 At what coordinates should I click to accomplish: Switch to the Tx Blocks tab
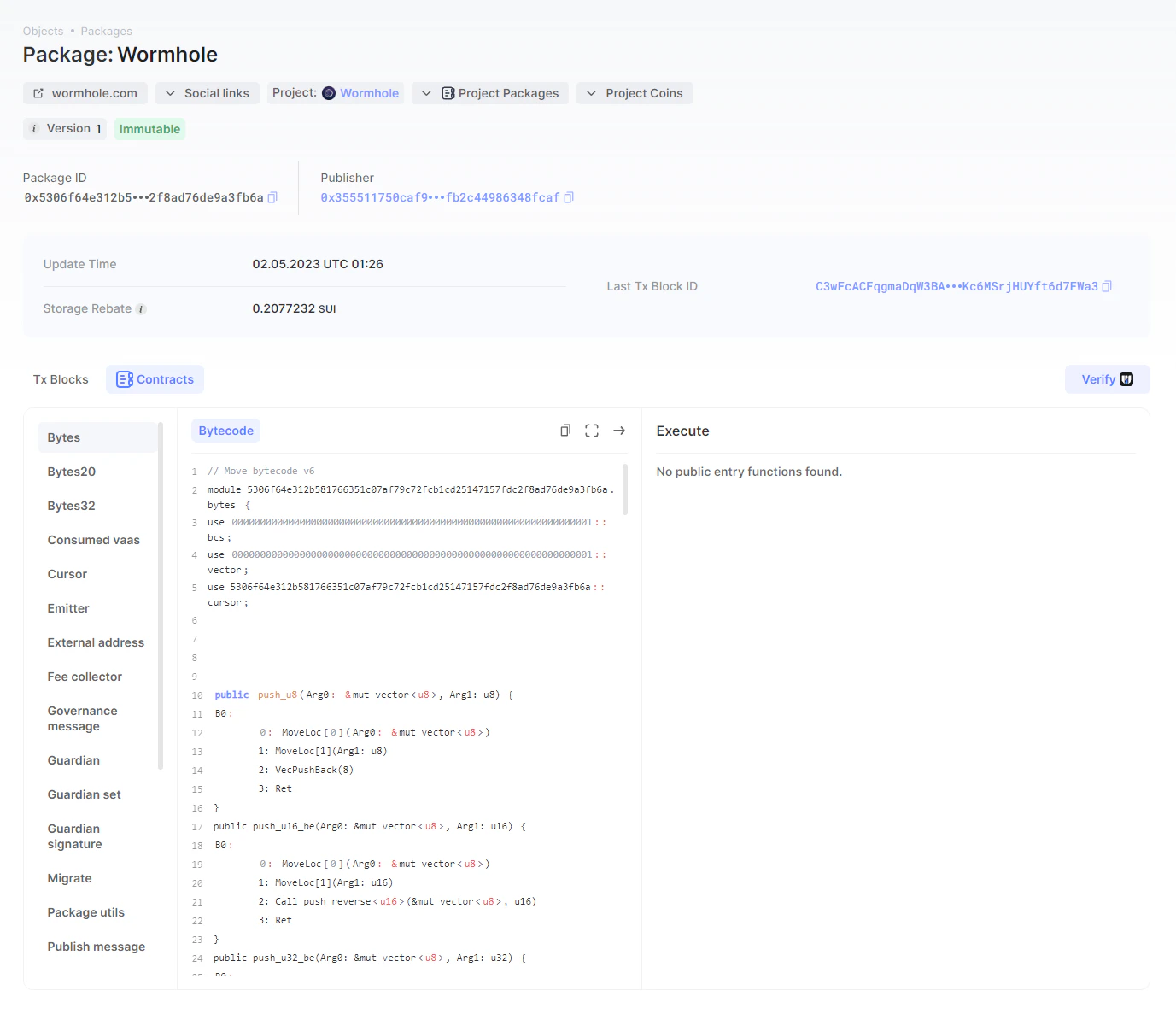[61, 379]
